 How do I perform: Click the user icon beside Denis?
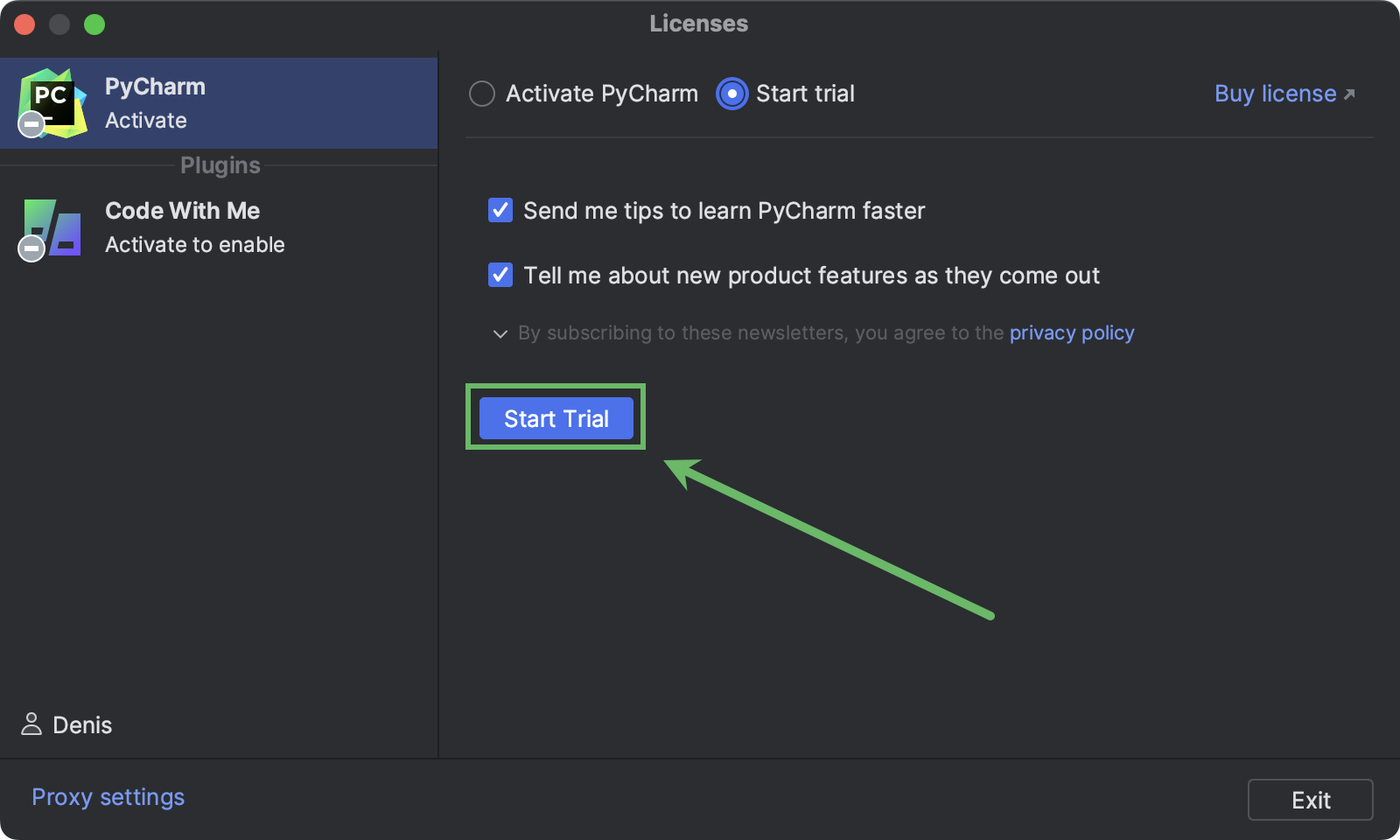pyautogui.click(x=31, y=724)
